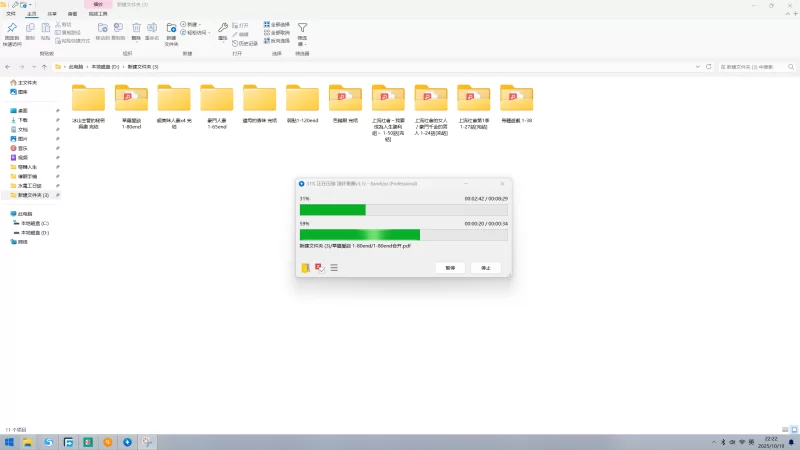Select 本地磁盘 (C:) in the navigation pane
Viewport: 800px width, 450px height.
(35, 223)
